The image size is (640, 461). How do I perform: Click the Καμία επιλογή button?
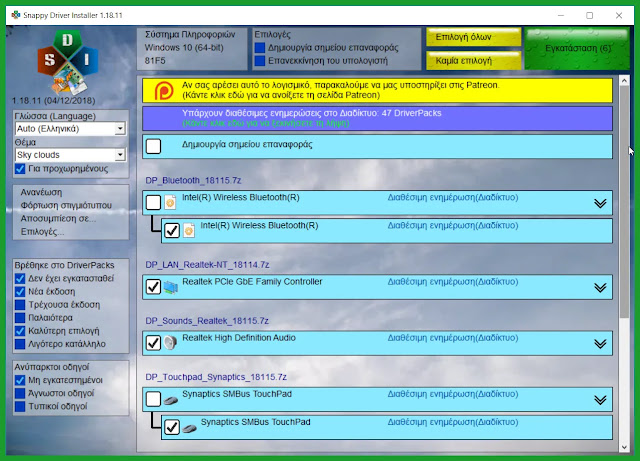click(x=473, y=61)
